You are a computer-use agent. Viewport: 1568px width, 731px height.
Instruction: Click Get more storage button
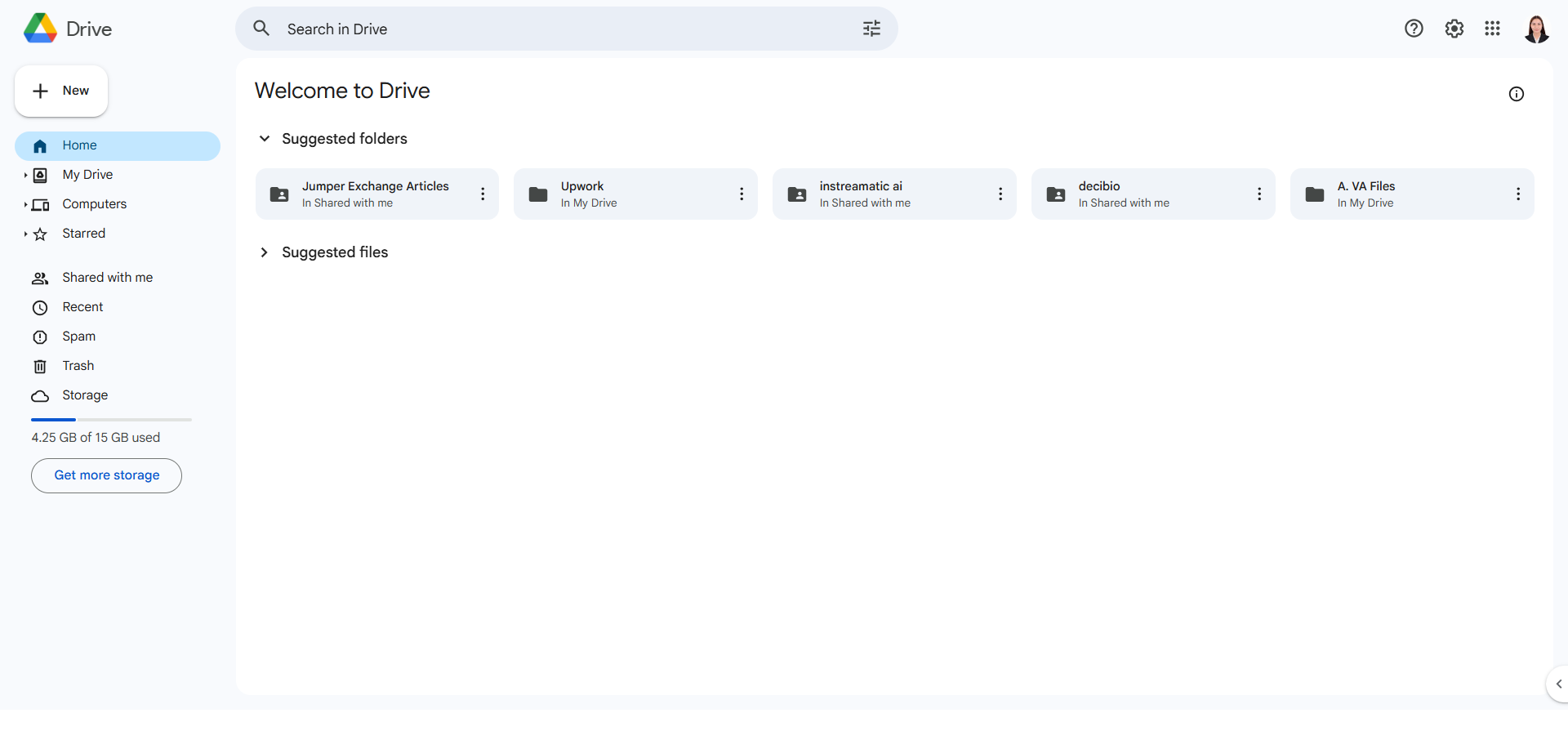(x=106, y=475)
